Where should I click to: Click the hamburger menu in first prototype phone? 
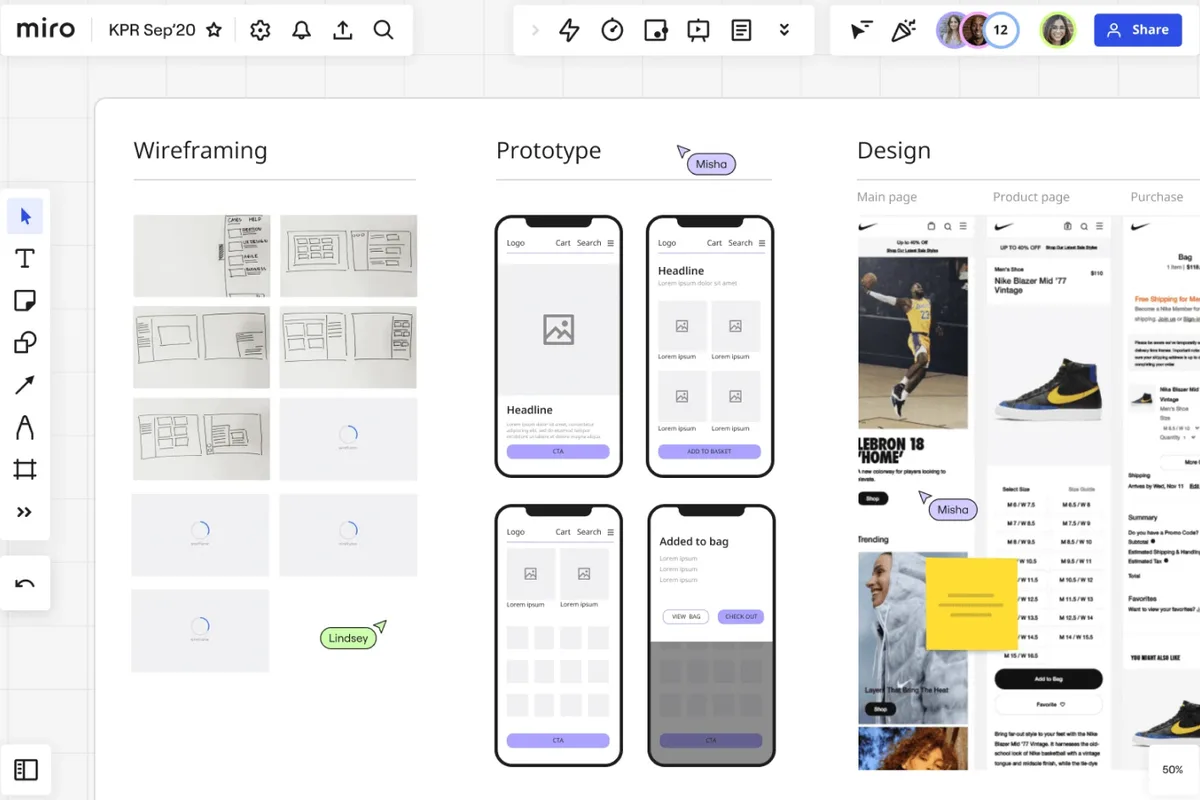click(x=611, y=243)
